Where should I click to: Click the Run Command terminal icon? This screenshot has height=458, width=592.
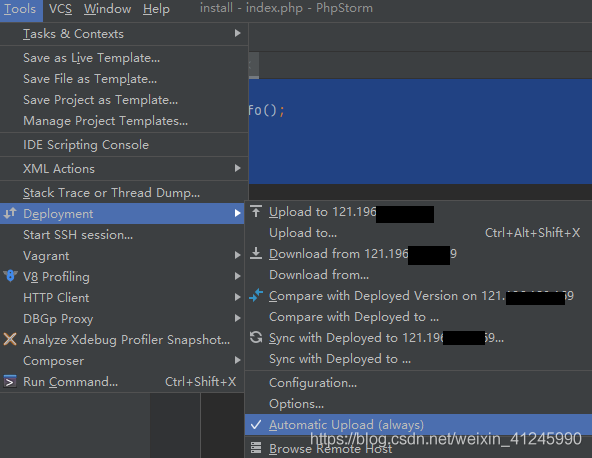pos(10,382)
